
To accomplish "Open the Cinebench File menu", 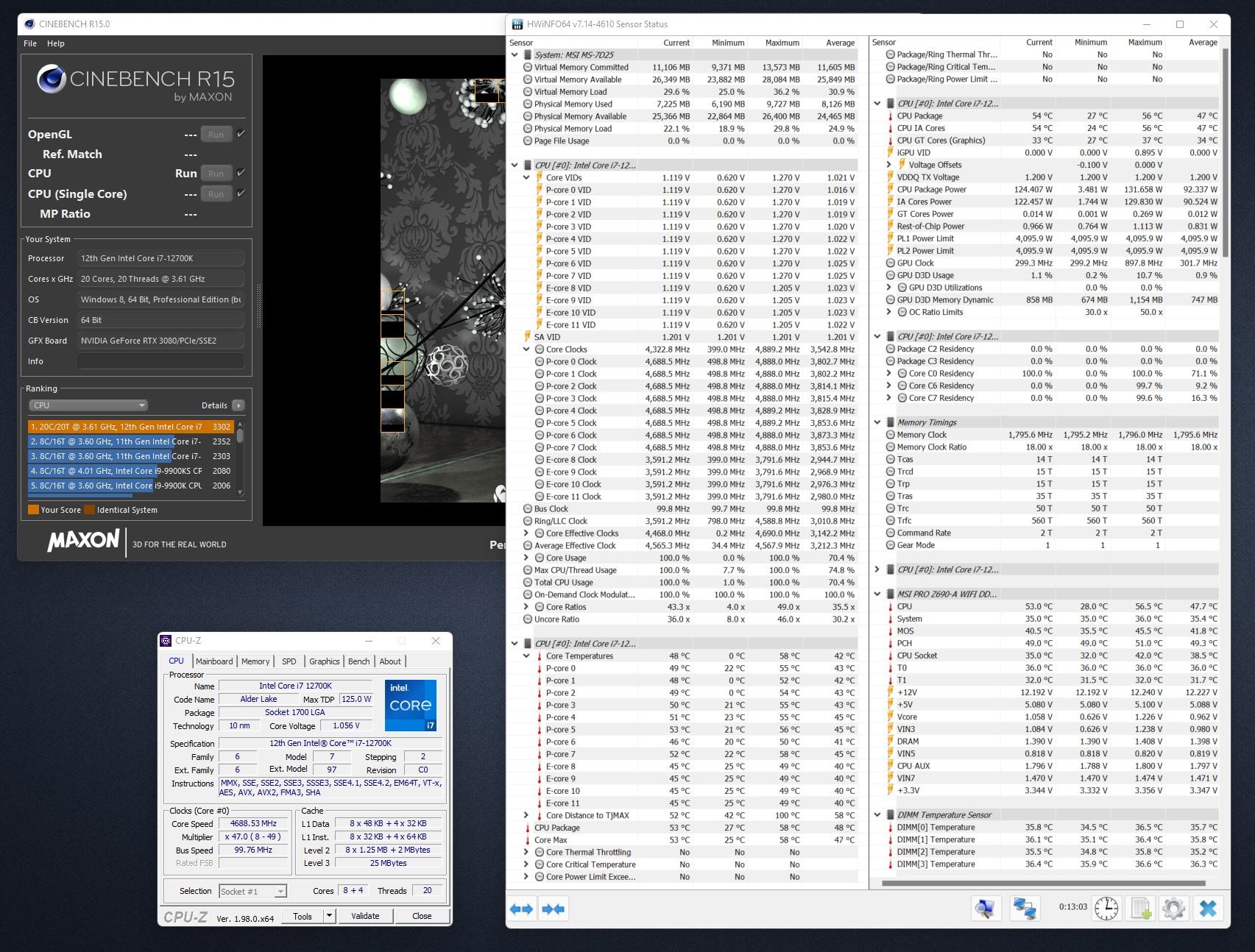I will [x=30, y=43].
